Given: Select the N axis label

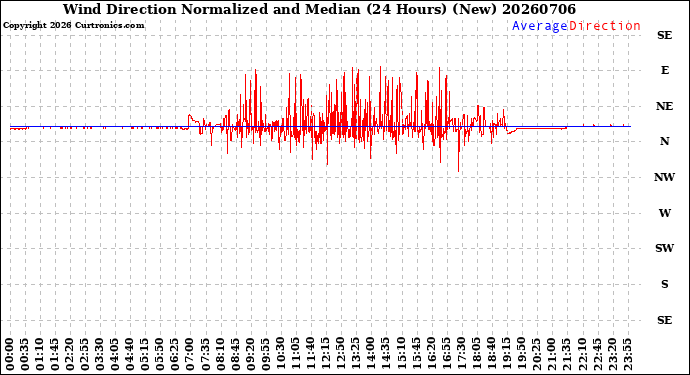Looking at the screenshot, I should pos(664,141).
